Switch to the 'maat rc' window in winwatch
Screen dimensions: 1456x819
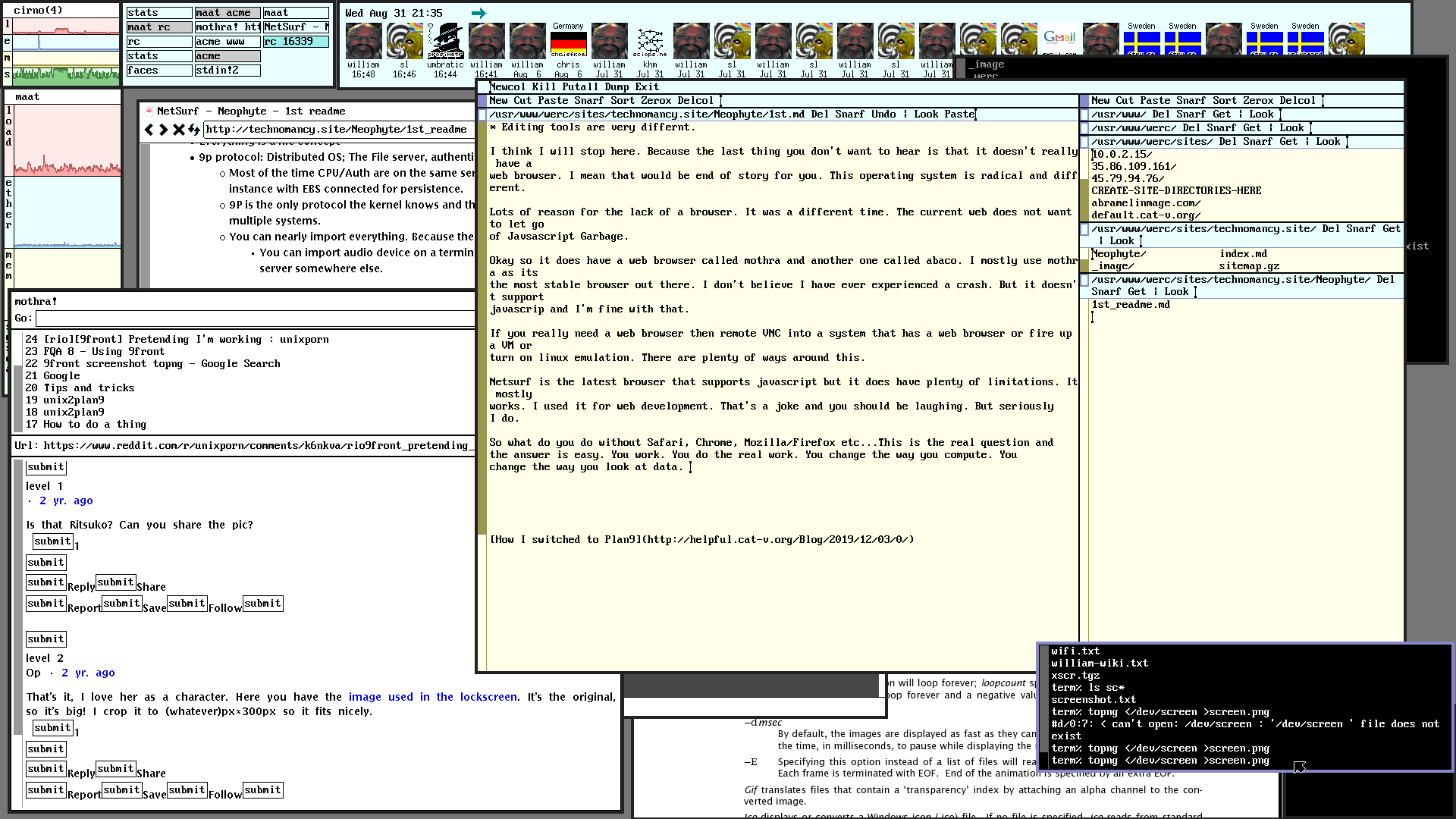tap(159, 27)
